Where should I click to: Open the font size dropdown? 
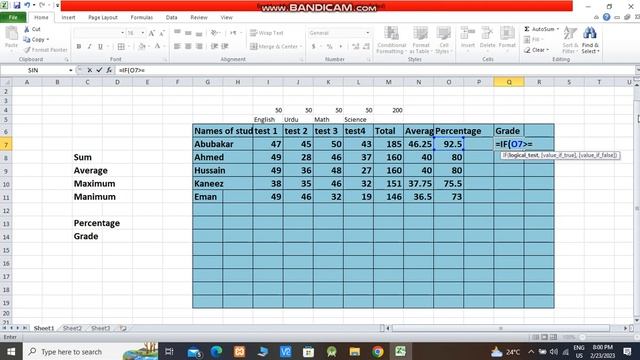coord(142,33)
